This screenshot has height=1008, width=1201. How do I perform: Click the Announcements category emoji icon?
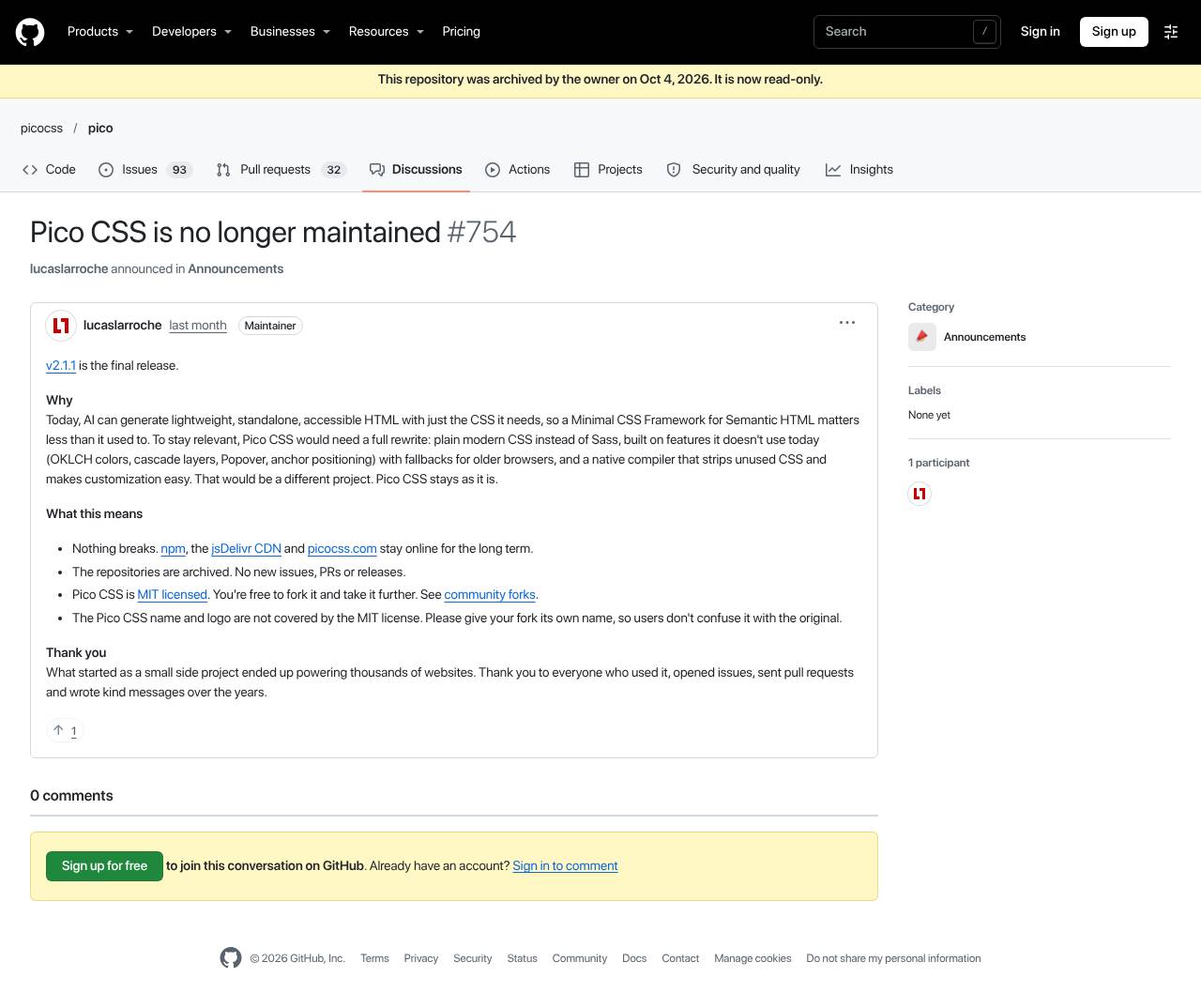coord(922,337)
